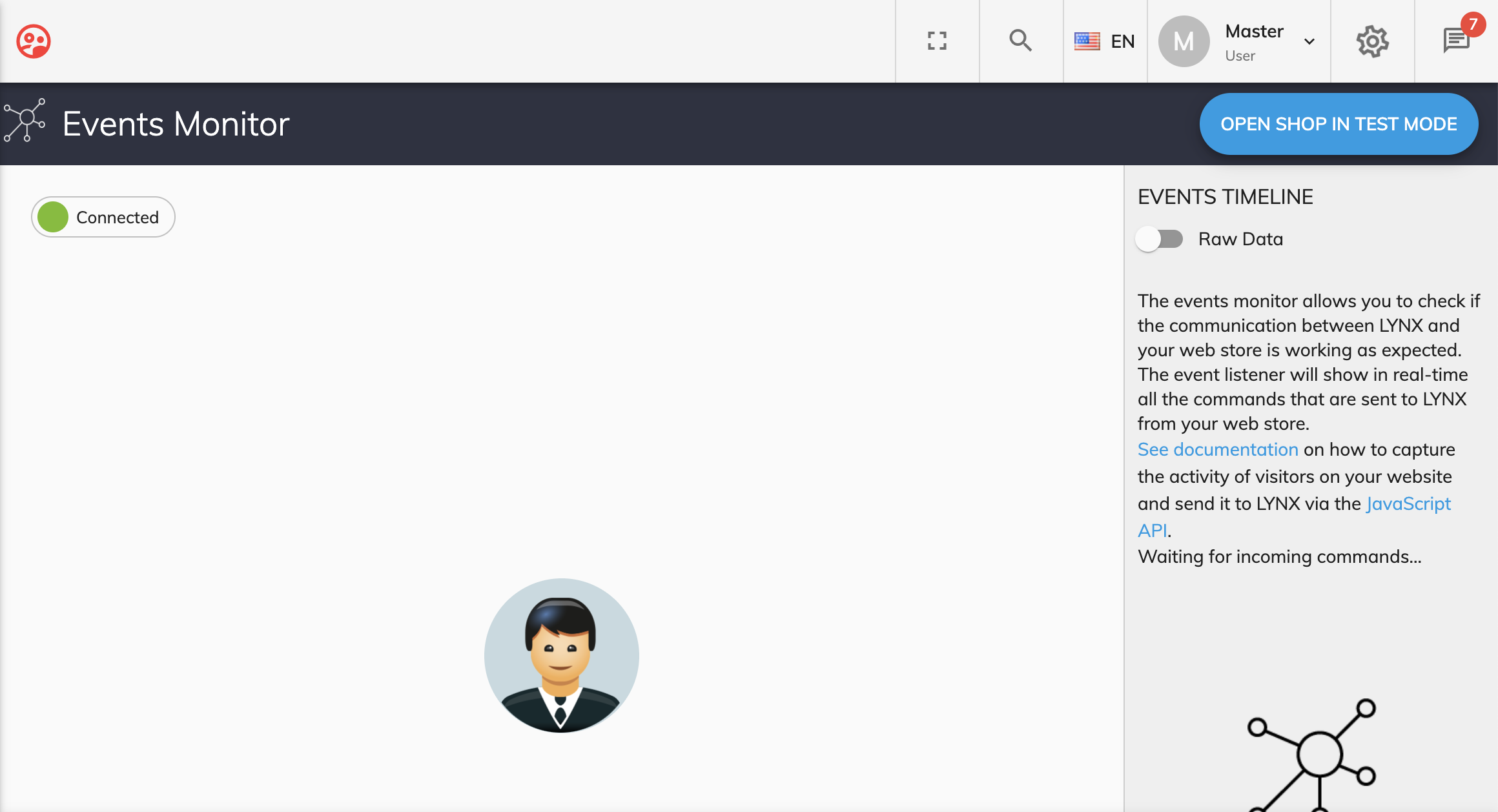
Task: Open messages icon with 7 badge
Action: [x=1457, y=41]
